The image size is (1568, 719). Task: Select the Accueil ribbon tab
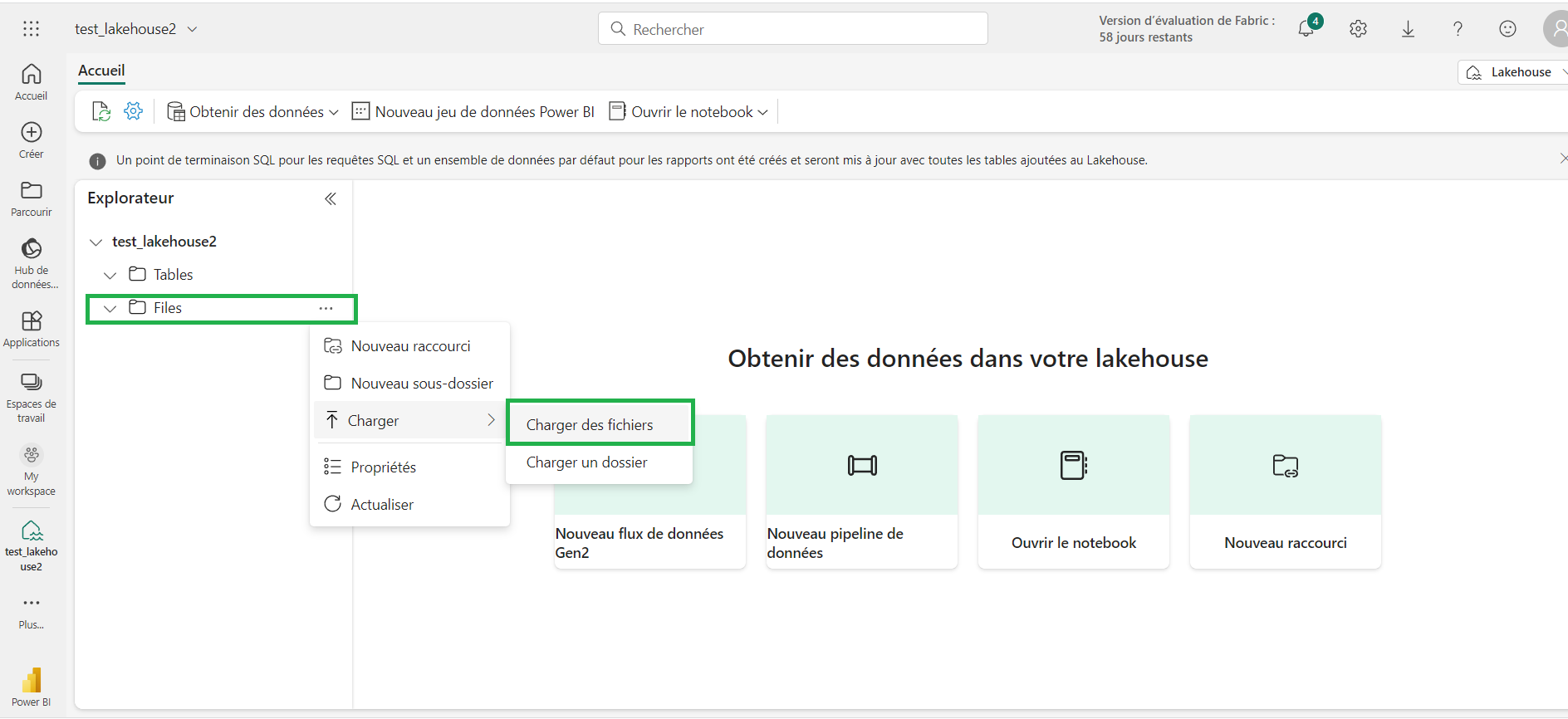(x=101, y=71)
